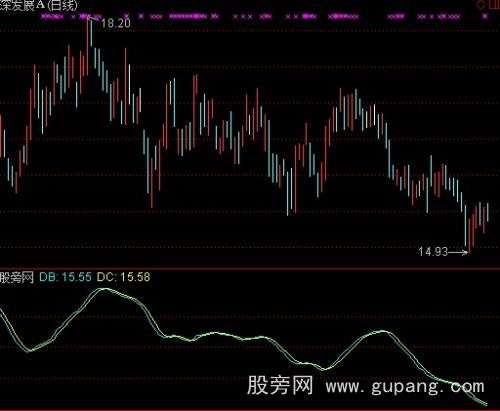Screen dimensions: 500x411
Task: Click the 深发展A (日线) chart title
Action: pyautogui.click(x=38, y=5)
